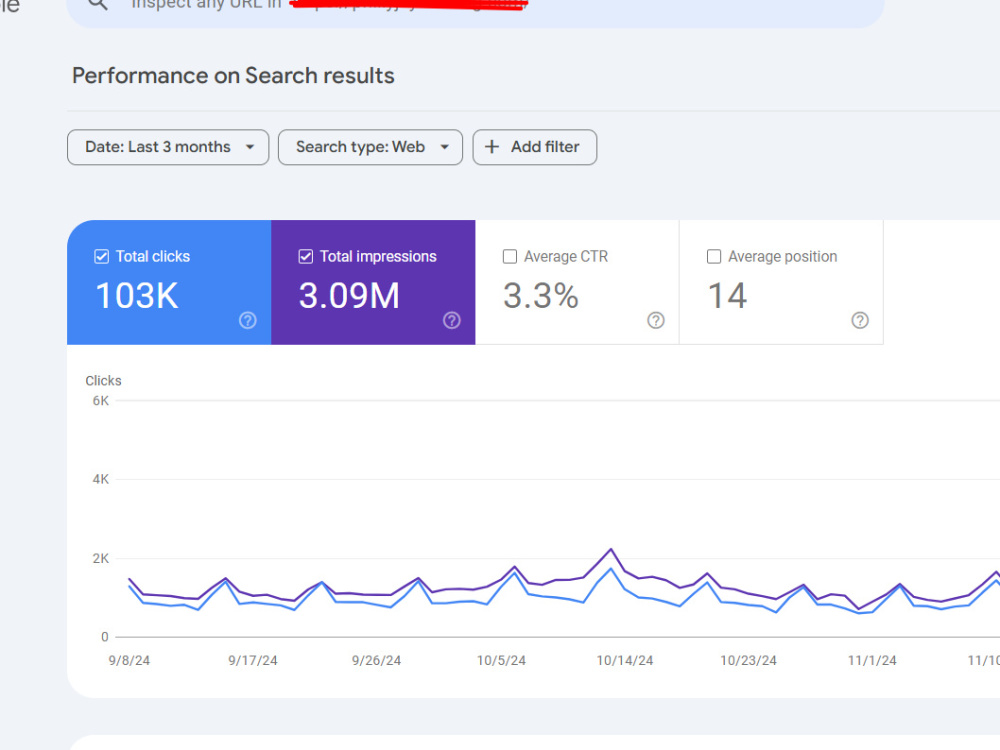
Task: Open the Search type: Web filter
Action: pos(370,147)
